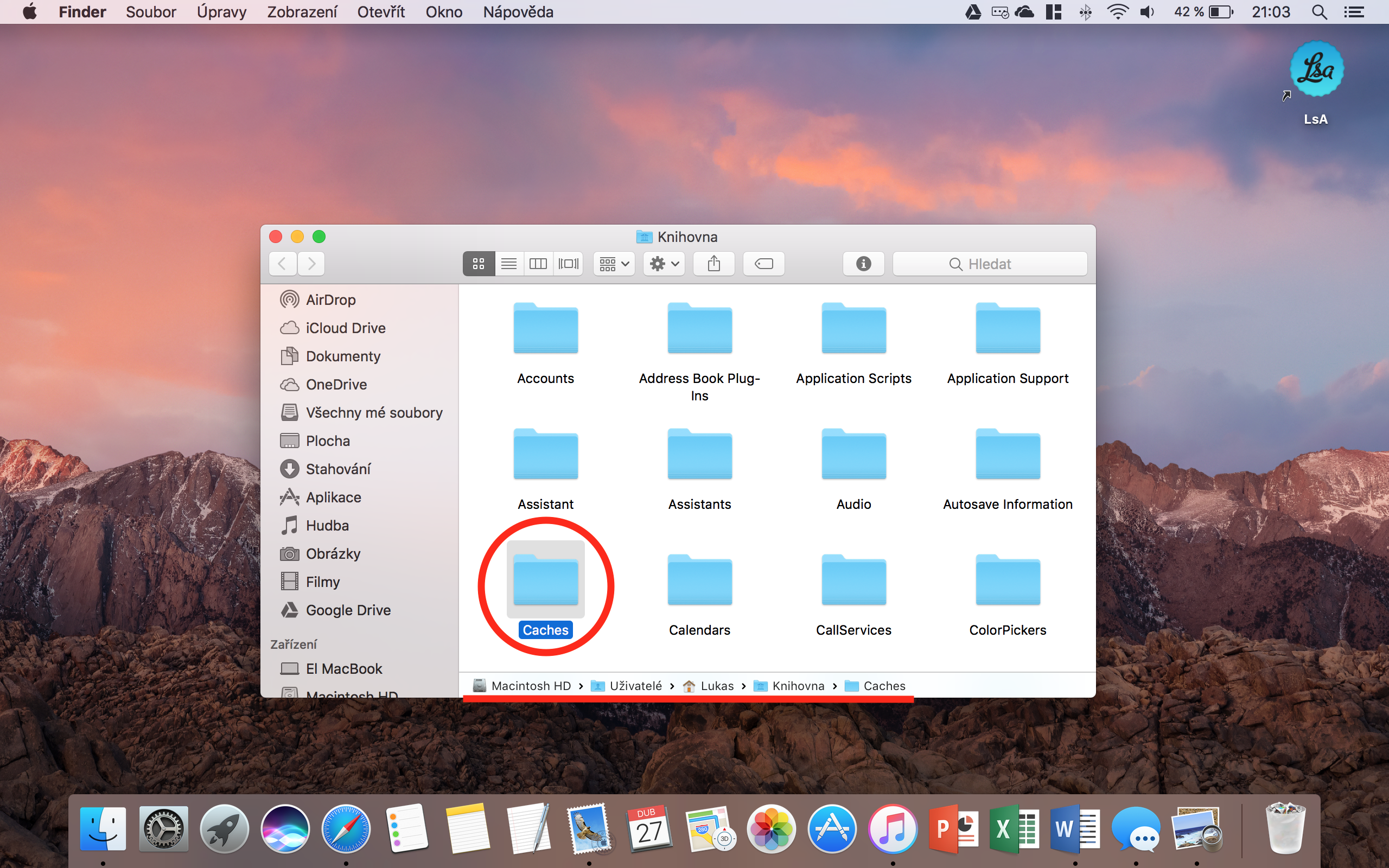Click the Edit Tags toolbar icon
The height and width of the screenshot is (868, 1389).
(763, 264)
